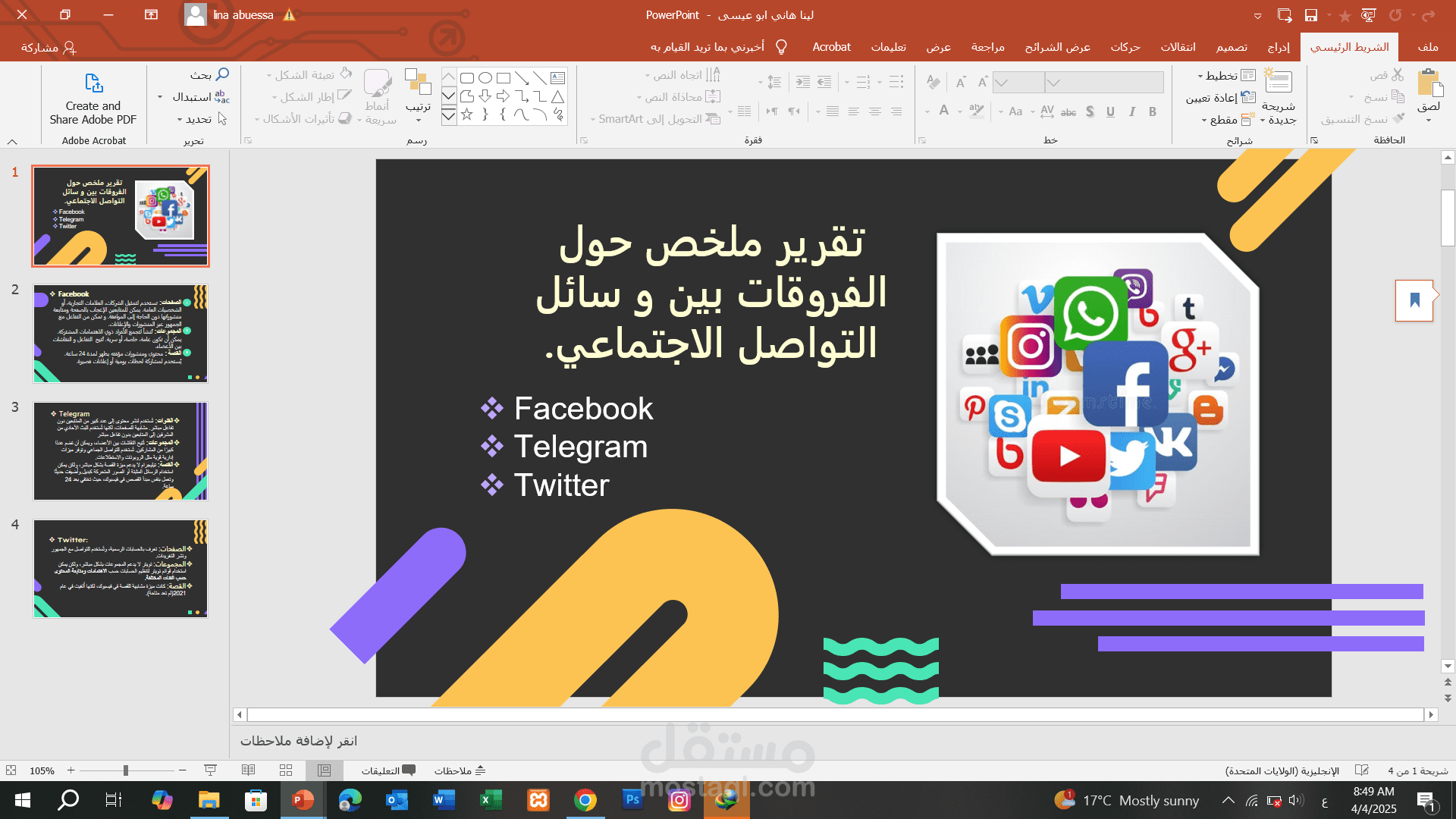The width and height of the screenshot is (1456, 819).
Task: Start Slide Show from the status bar icon
Action: (210, 770)
